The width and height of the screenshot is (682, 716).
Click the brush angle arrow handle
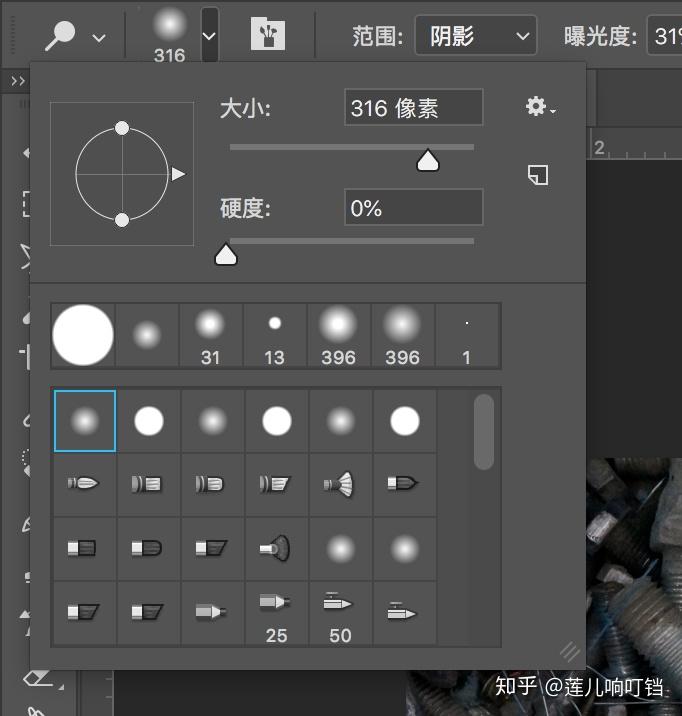pyautogui.click(x=178, y=174)
